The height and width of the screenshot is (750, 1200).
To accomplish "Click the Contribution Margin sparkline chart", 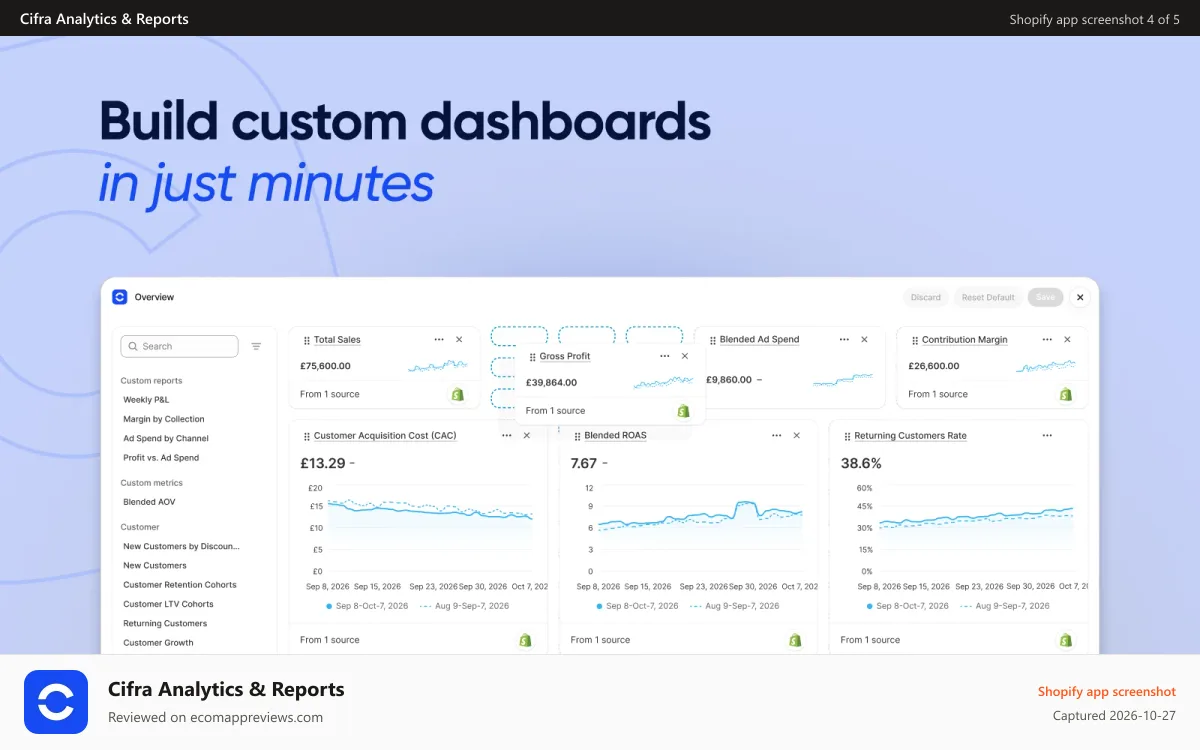I will tap(1045, 367).
